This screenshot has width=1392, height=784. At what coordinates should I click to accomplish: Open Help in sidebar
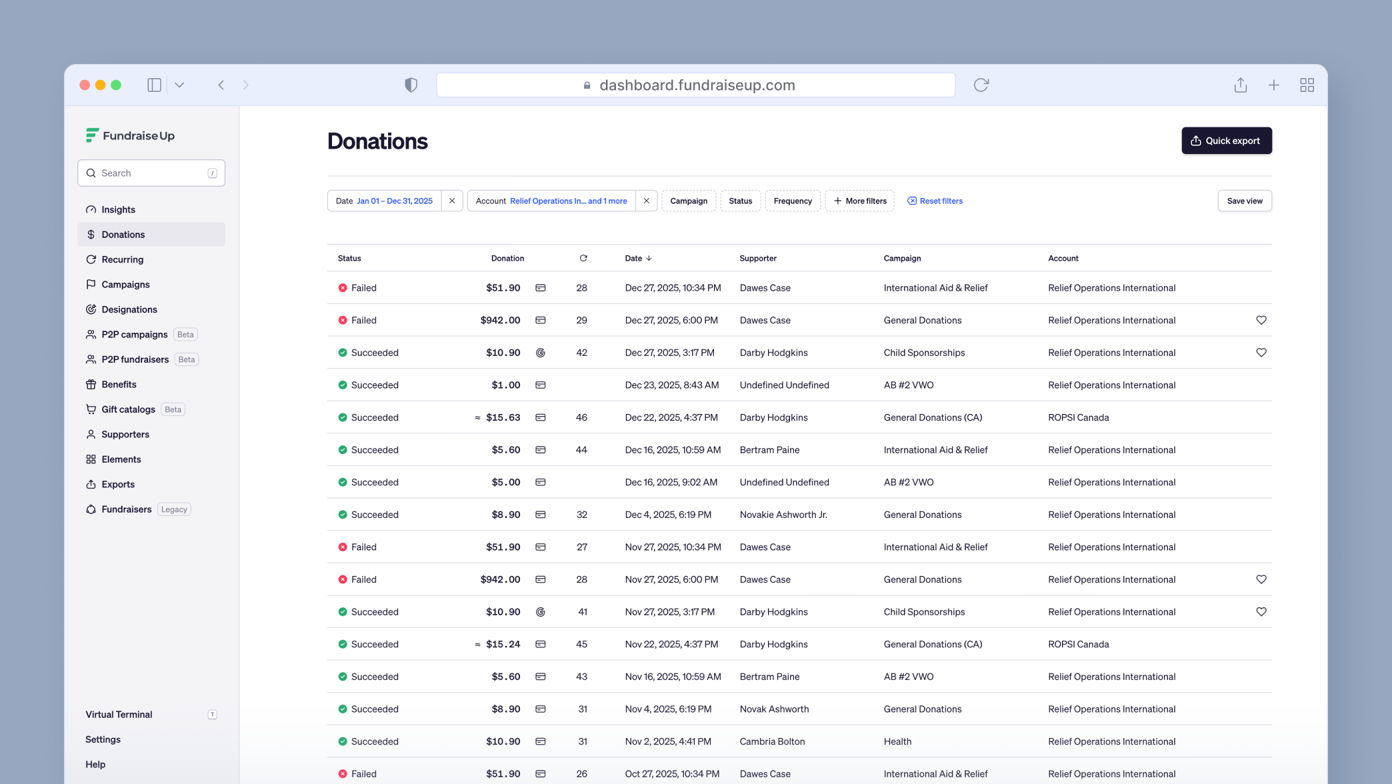(95, 765)
